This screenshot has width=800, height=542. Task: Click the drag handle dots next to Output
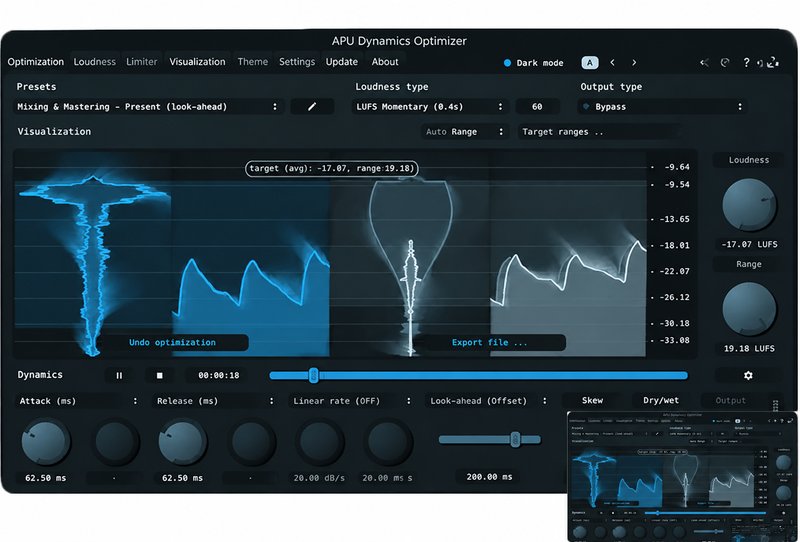[x=775, y=405]
